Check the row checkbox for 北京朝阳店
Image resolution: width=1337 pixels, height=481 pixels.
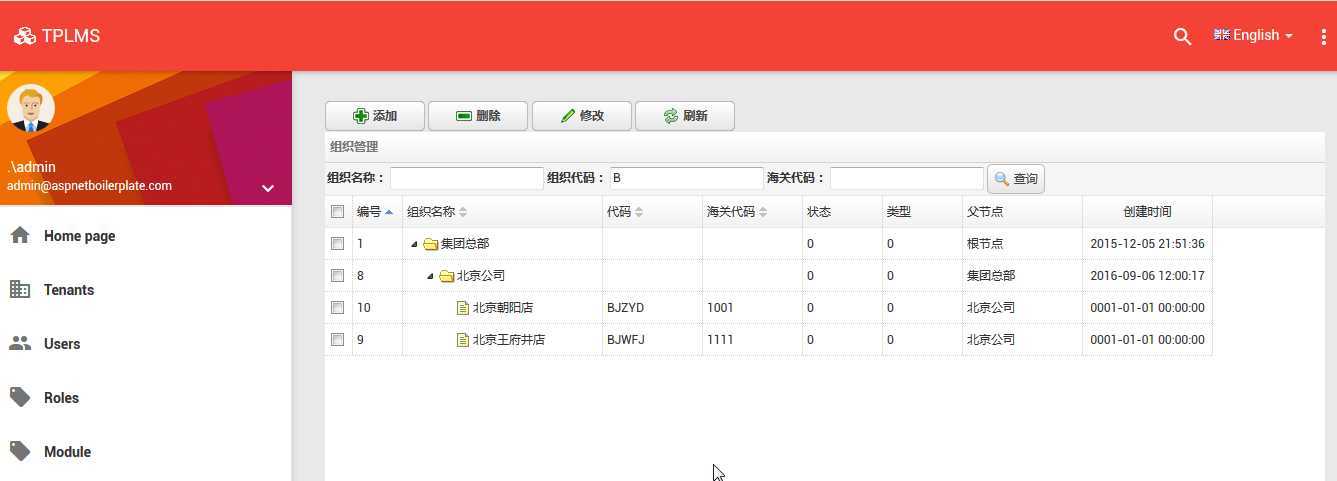point(338,308)
